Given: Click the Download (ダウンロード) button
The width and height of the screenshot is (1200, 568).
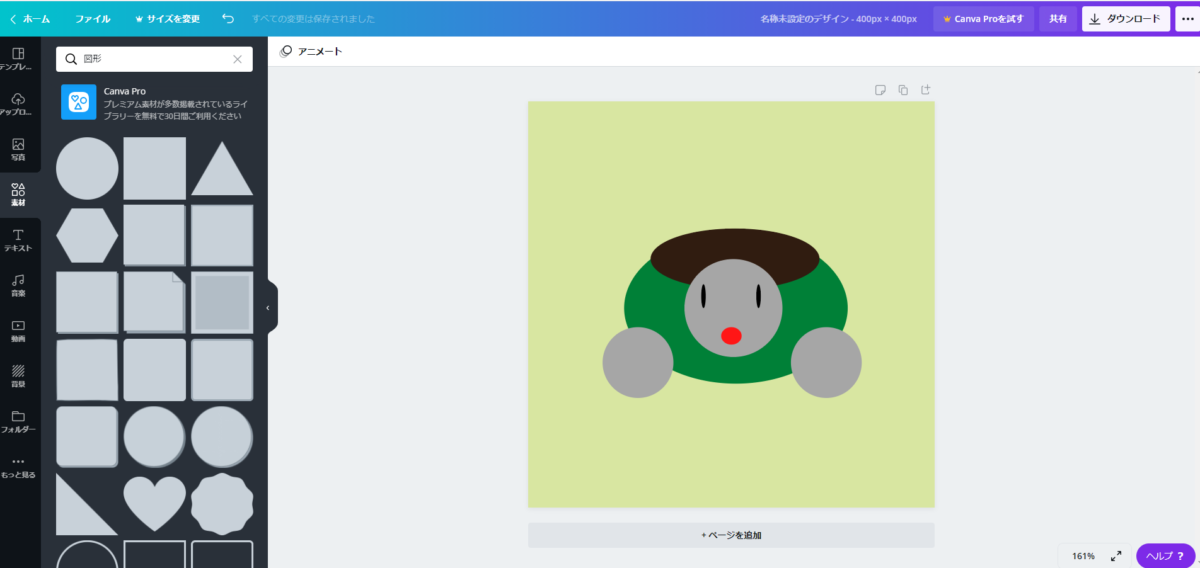Looking at the screenshot, I should (1126, 18).
